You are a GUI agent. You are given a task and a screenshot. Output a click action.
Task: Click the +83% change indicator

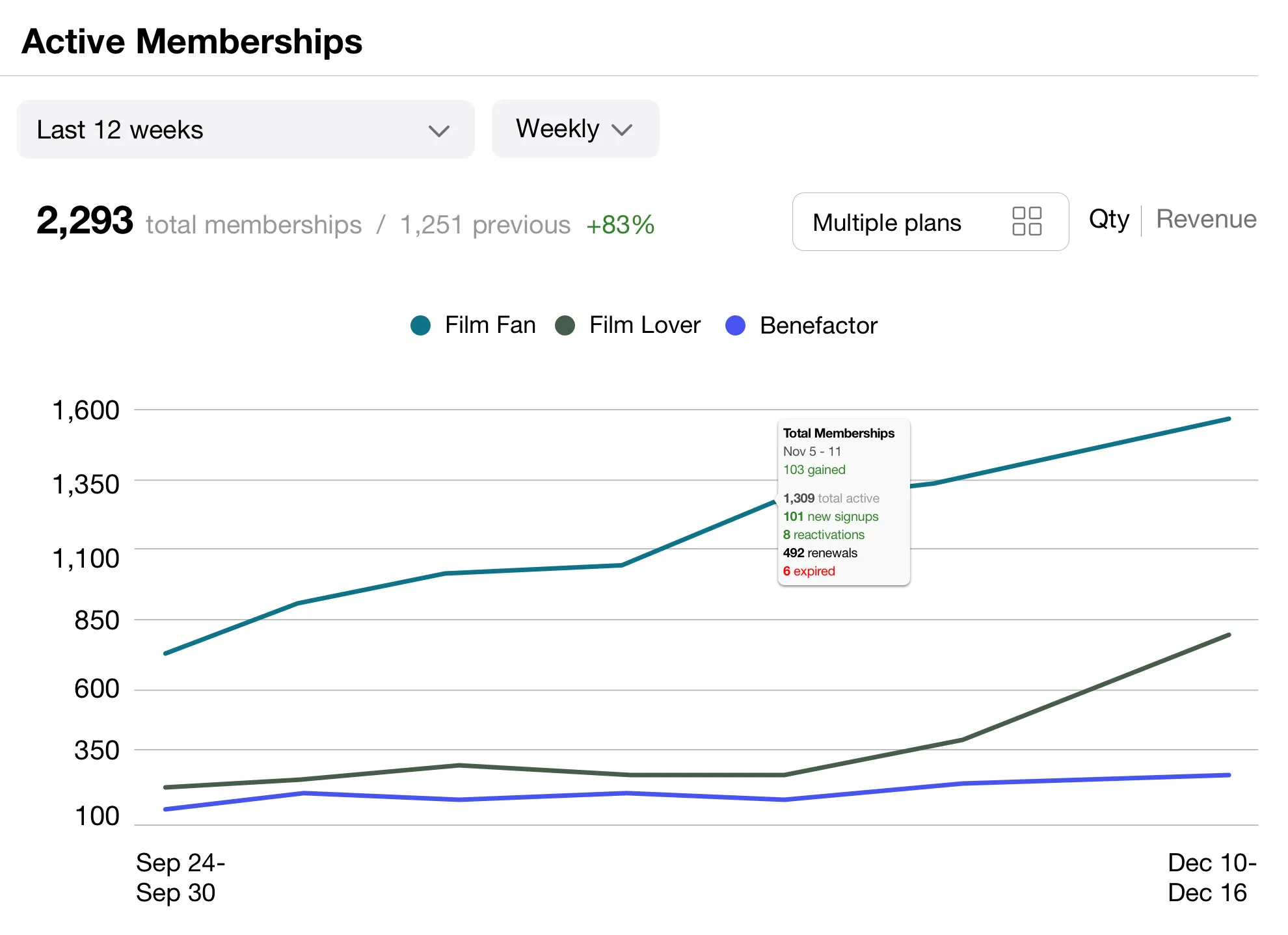[x=620, y=224]
